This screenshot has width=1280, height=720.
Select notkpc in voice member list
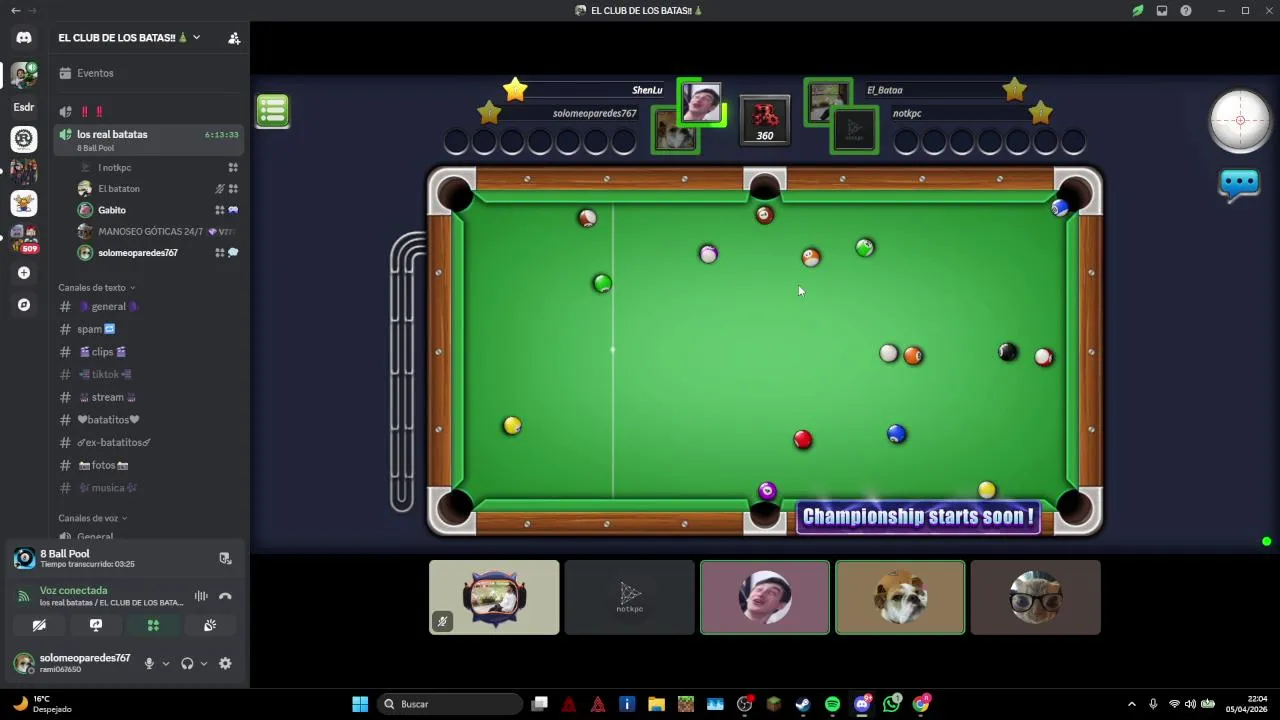158,168
